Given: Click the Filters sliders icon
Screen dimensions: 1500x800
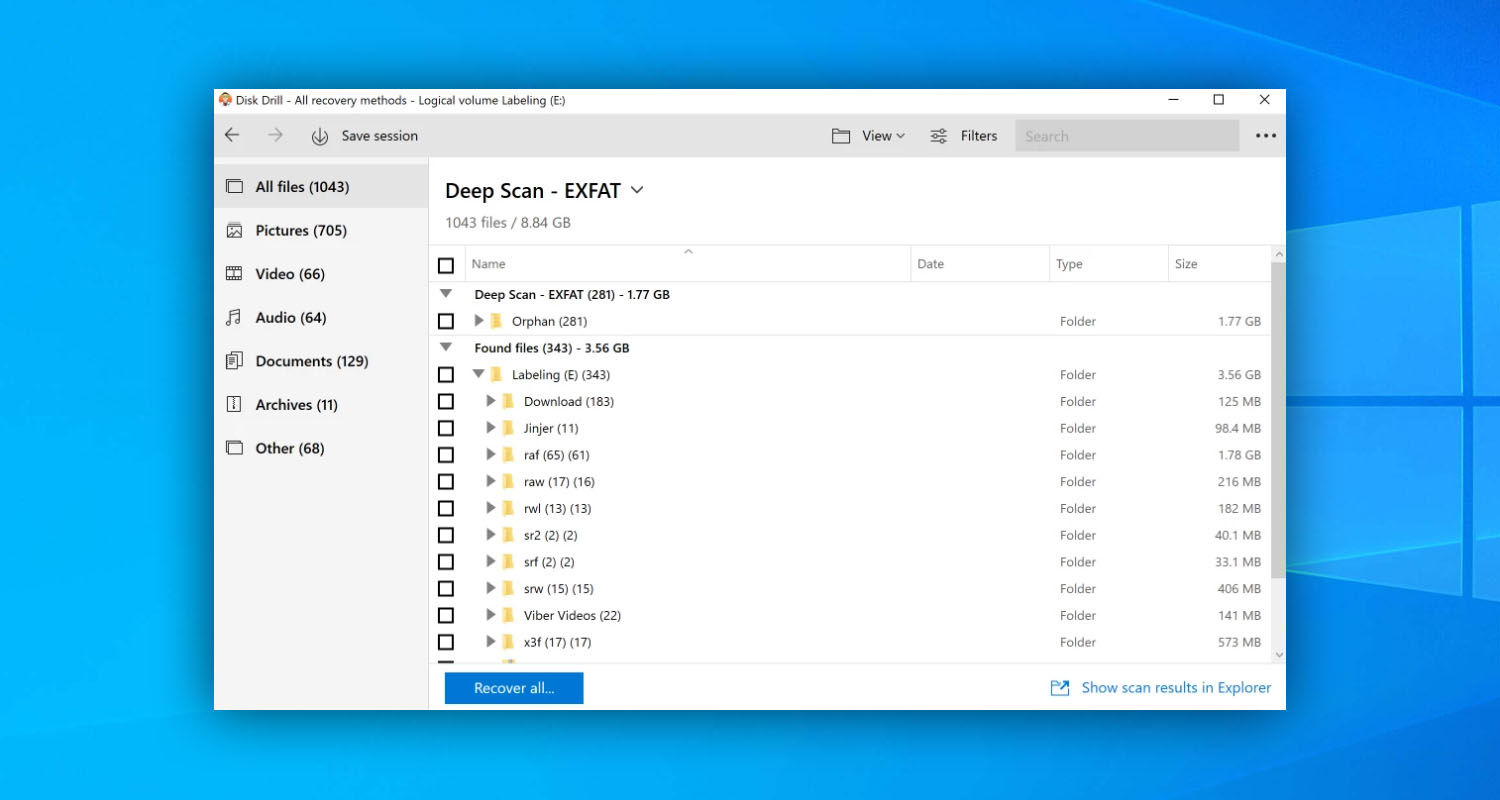Looking at the screenshot, I should click(x=939, y=136).
